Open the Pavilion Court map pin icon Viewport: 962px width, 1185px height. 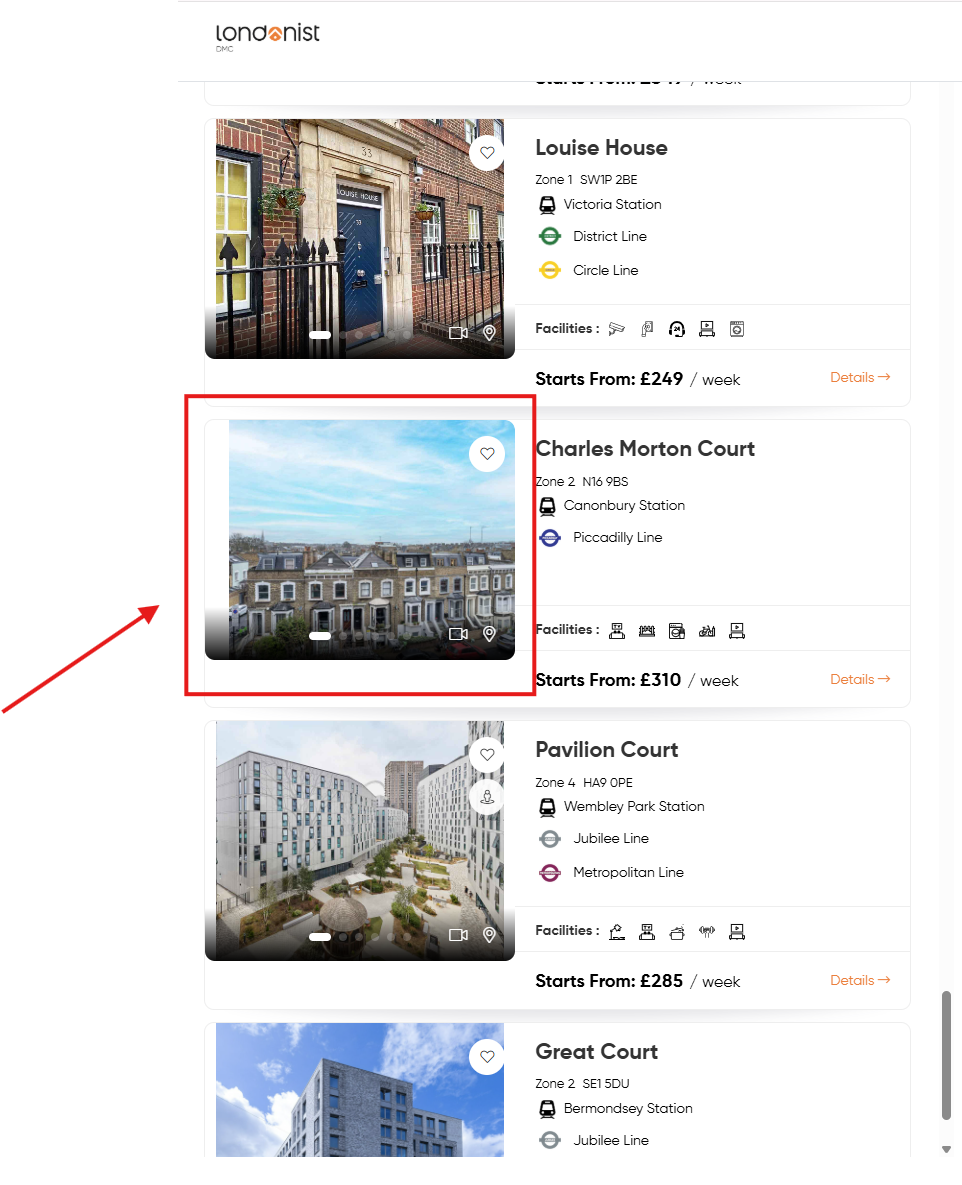[x=490, y=935]
